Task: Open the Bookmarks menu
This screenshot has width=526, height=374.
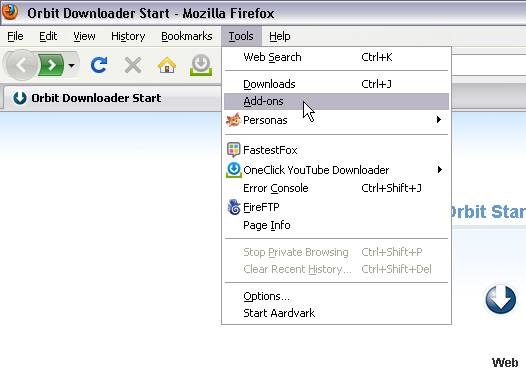Action: [x=187, y=36]
